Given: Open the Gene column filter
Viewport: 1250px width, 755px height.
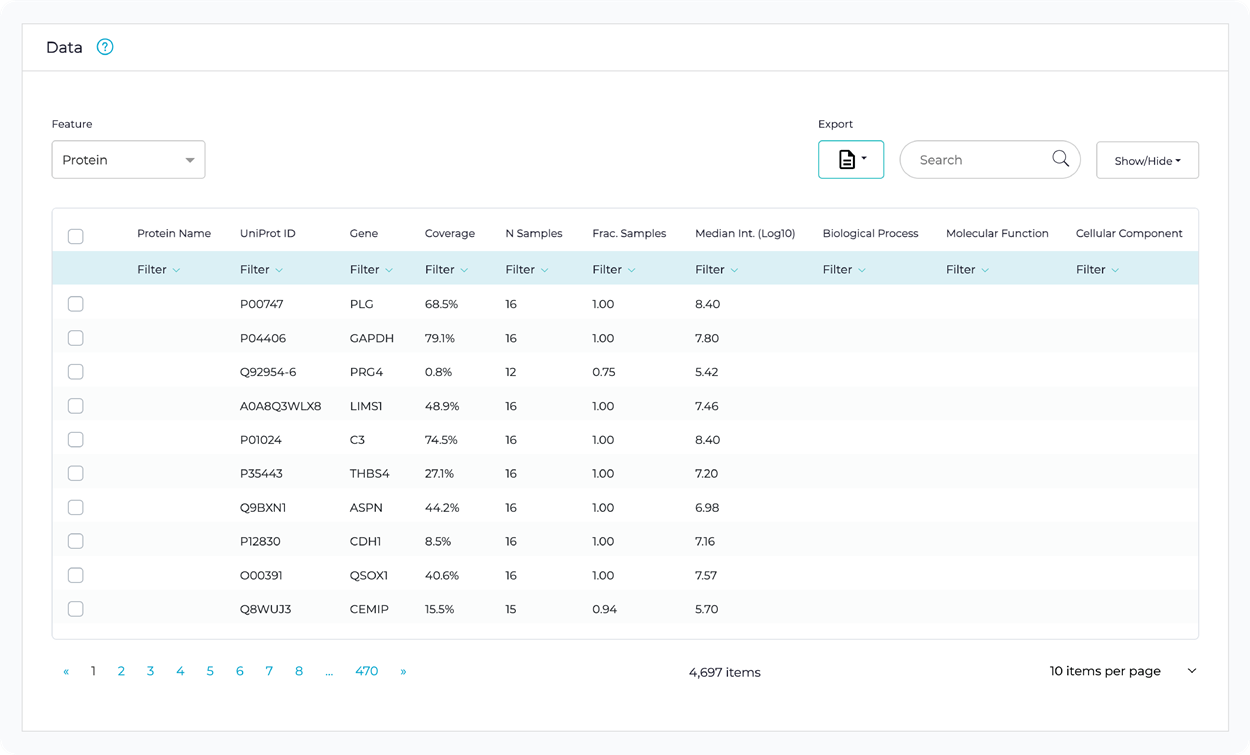Looking at the screenshot, I should tap(372, 270).
